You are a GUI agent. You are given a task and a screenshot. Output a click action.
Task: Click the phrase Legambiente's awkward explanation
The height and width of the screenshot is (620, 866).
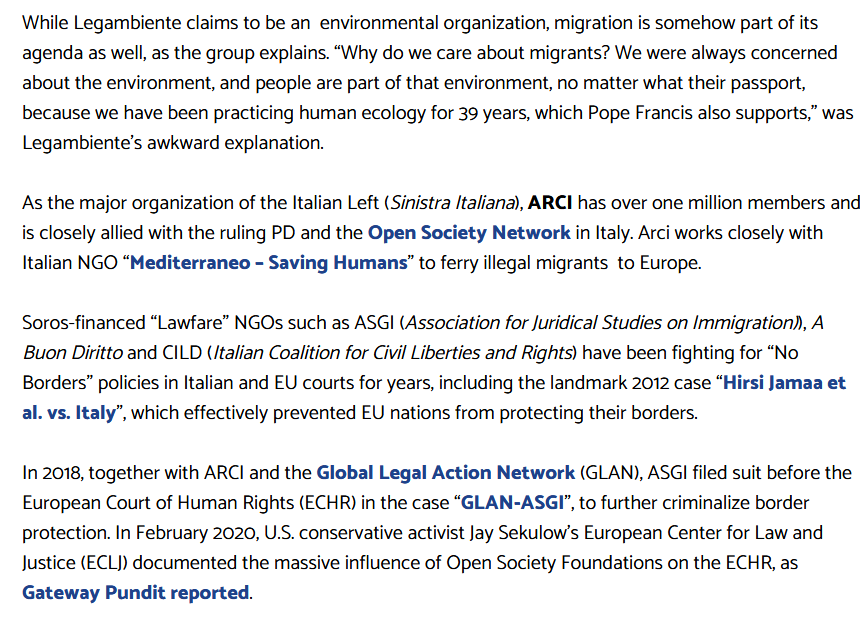point(172,142)
